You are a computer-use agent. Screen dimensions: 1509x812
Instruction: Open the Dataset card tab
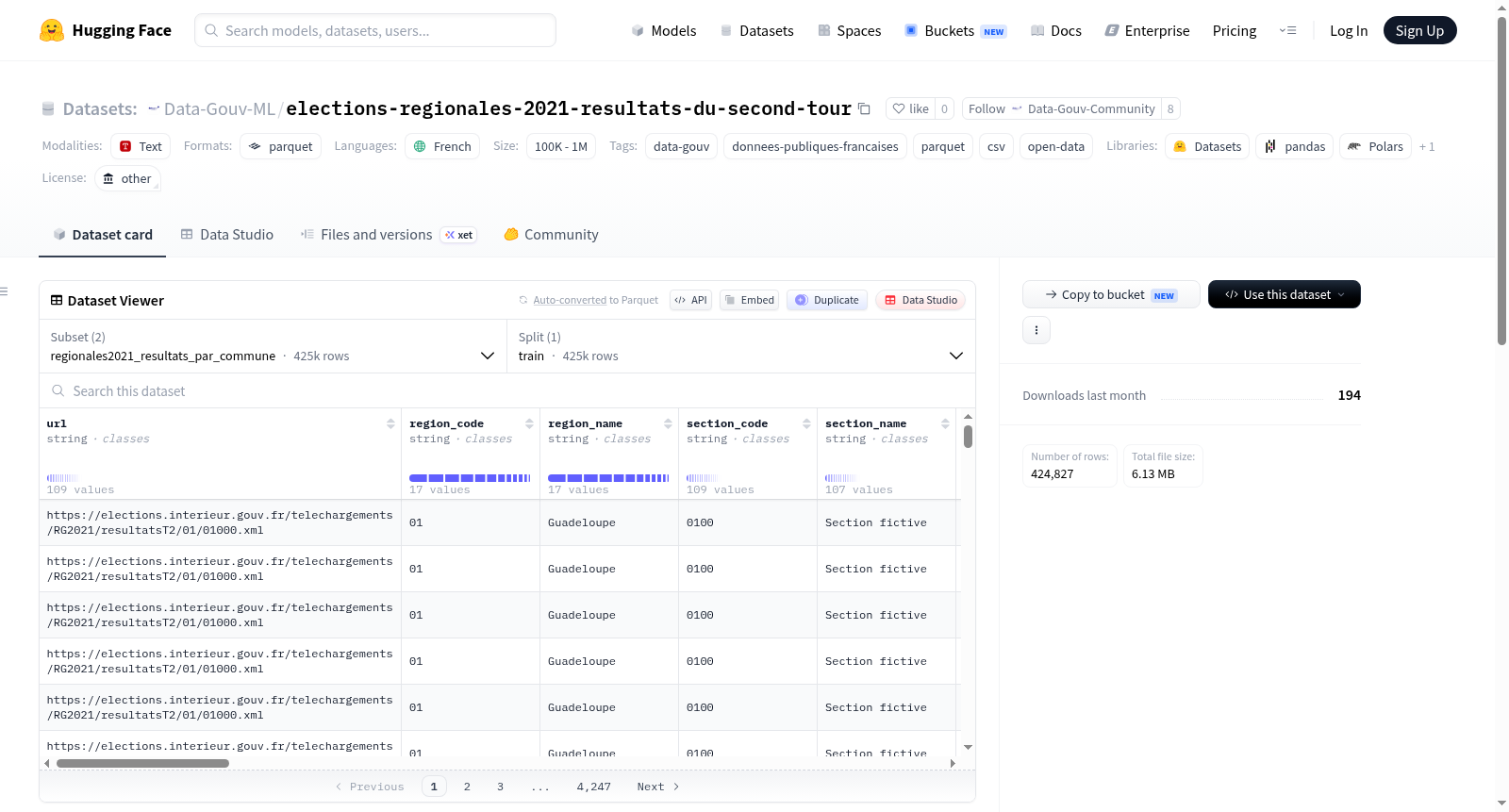102,235
